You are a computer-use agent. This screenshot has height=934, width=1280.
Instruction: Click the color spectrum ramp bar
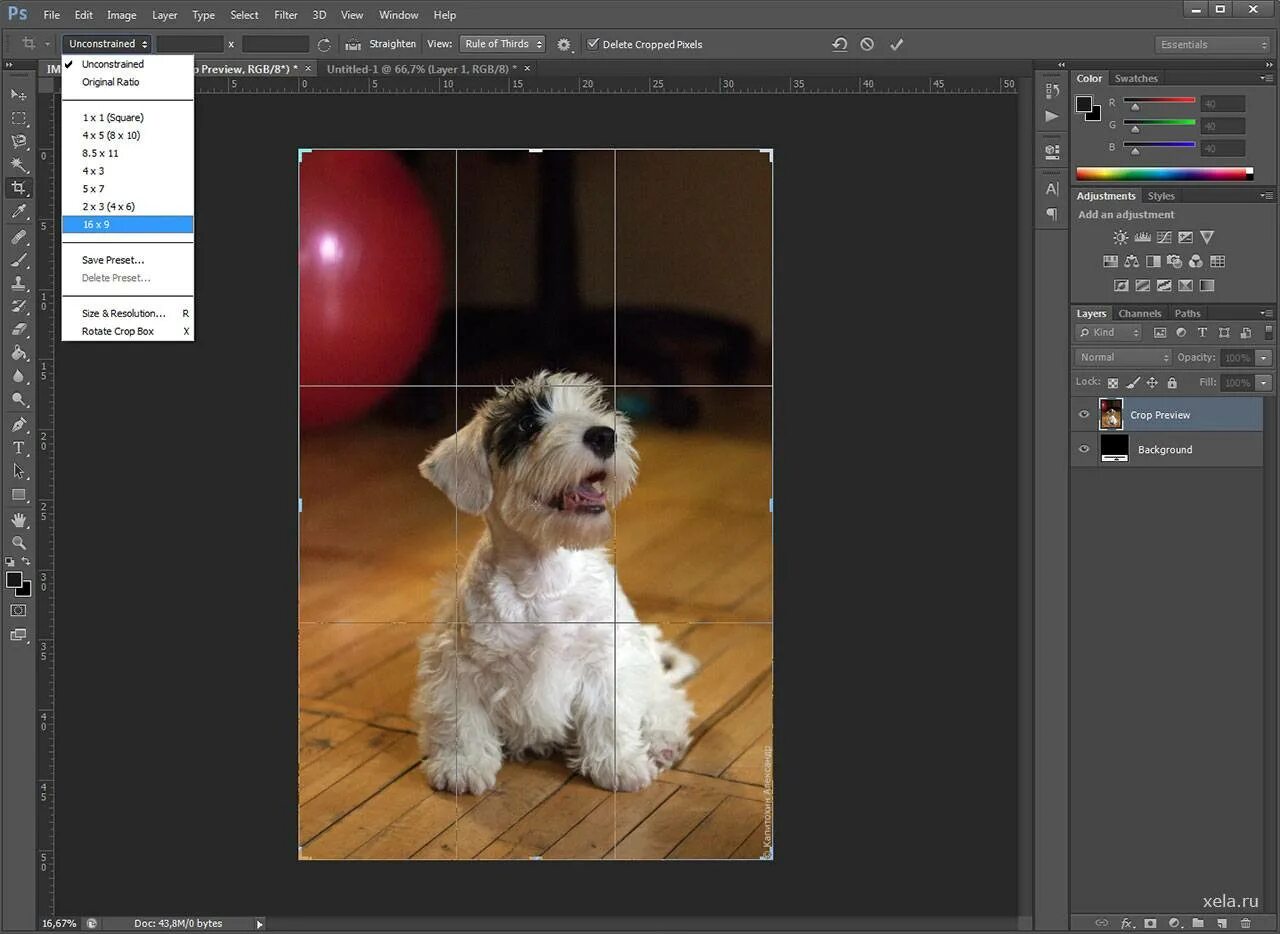pos(1162,174)
